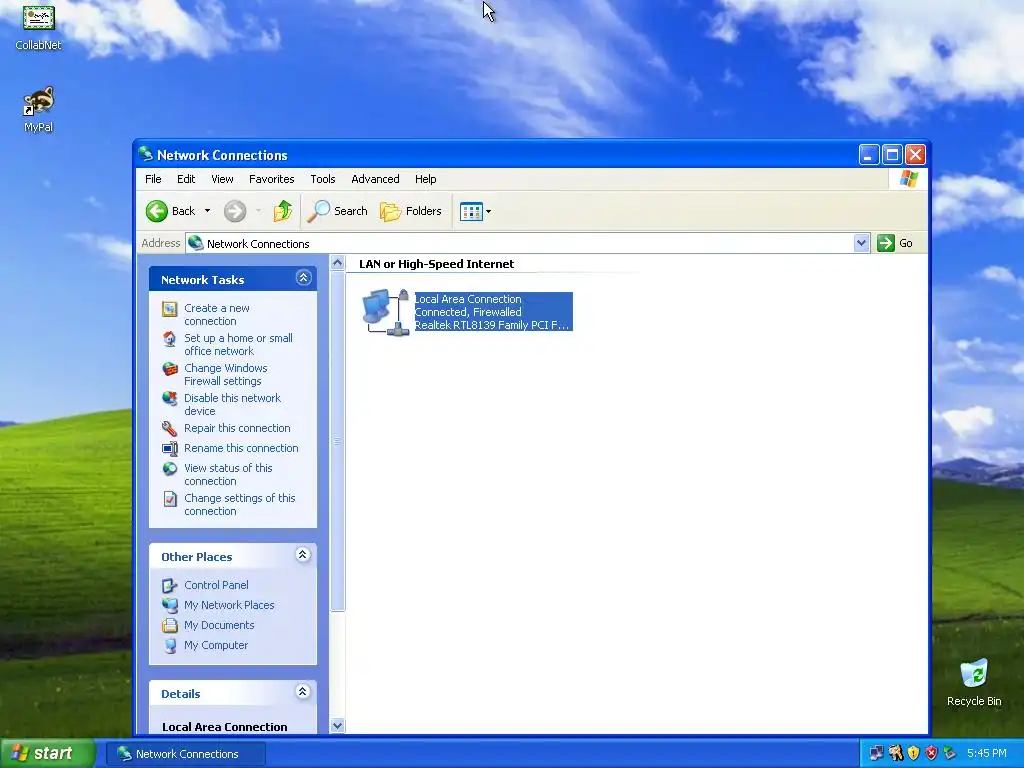This screenshot has height=768, width=1024.
Task: Click the side pane scroll down arrow
Action: pos(338,725)
